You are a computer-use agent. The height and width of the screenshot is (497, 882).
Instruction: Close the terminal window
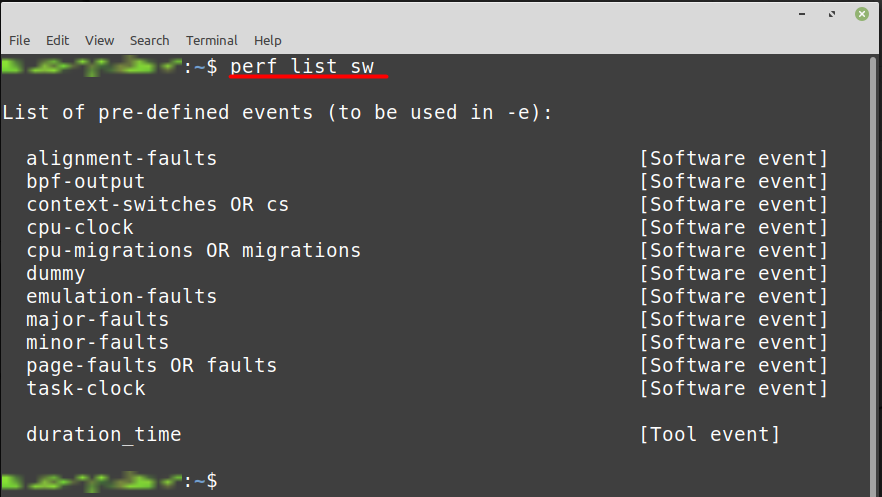[x=862, y=13]
